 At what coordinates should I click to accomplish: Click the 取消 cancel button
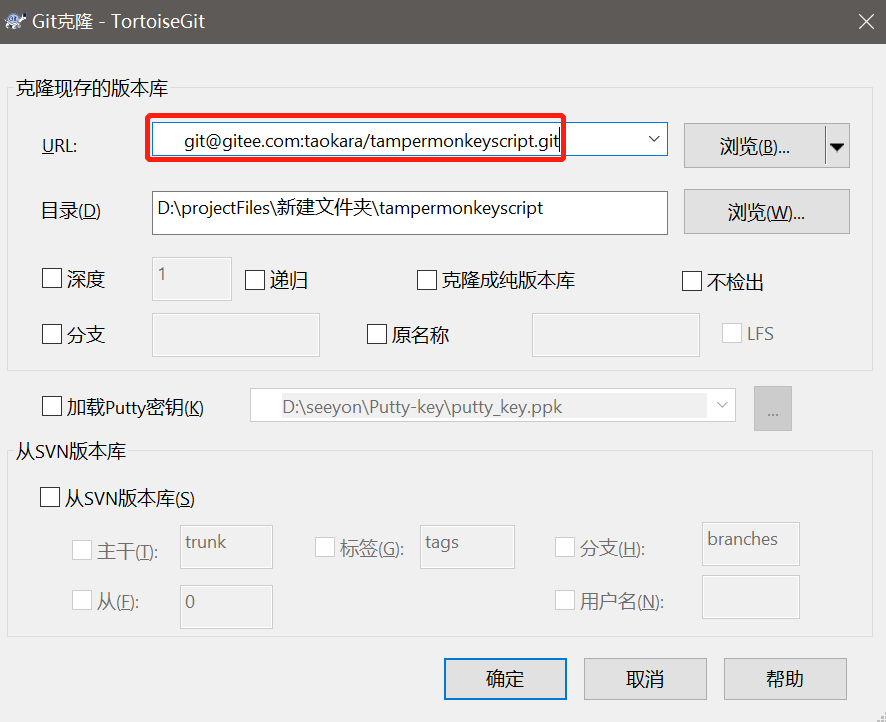(645, 679)
